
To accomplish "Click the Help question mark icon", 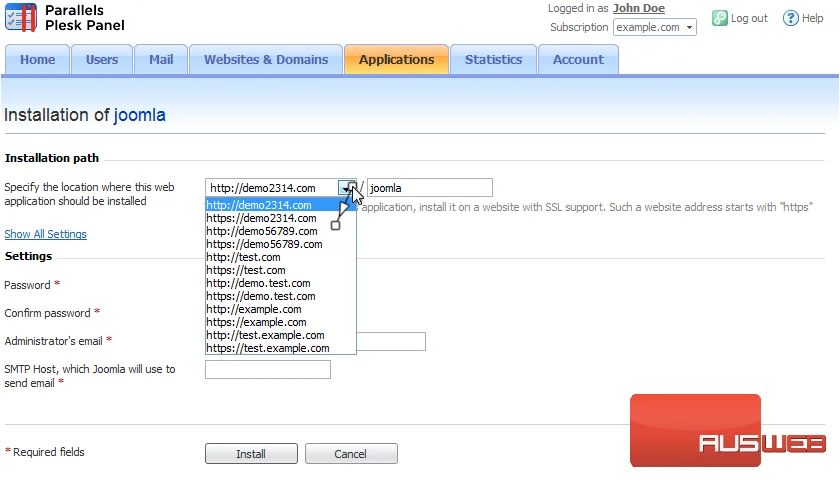I will (x=791, y=18).
